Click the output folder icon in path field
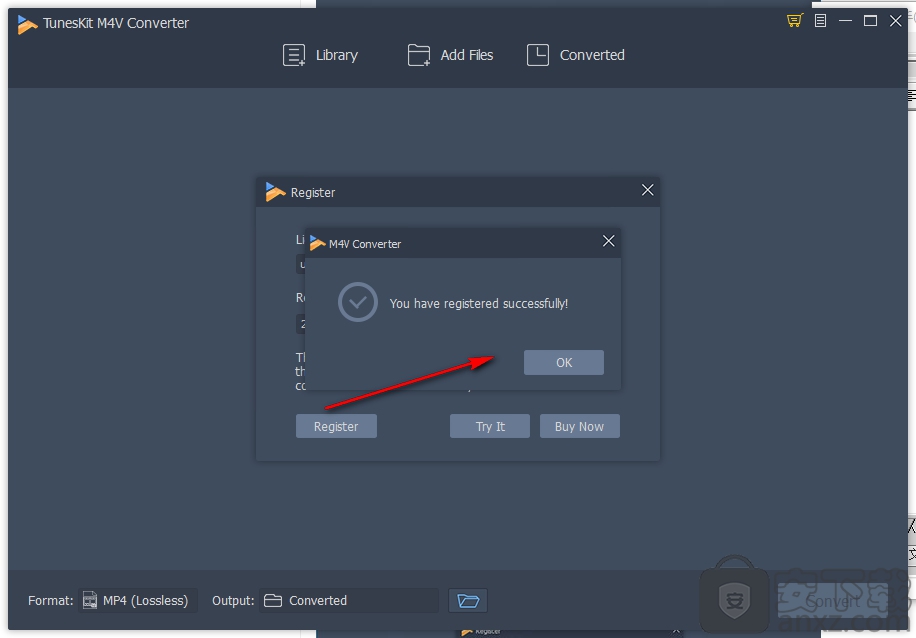The image size is (916, 638). click(x=273, y=601)
